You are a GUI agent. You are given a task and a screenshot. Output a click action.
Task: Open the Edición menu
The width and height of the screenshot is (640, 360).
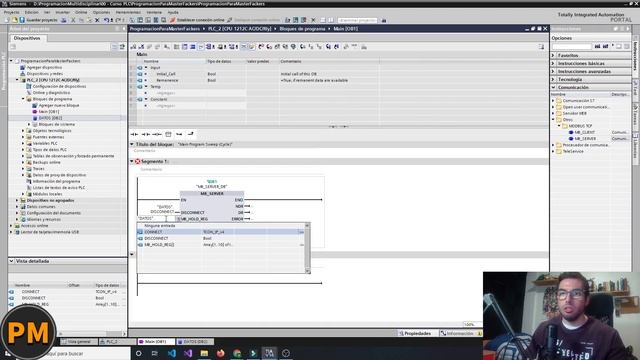click(31, 12)
